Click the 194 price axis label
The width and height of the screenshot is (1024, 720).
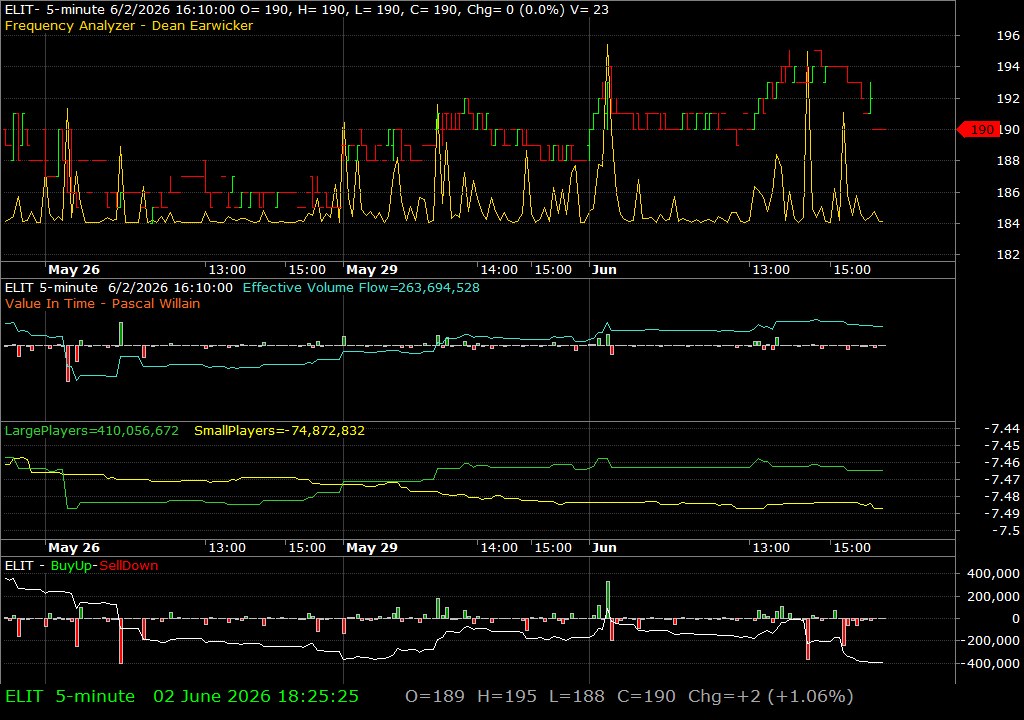tap(1008, 67)
